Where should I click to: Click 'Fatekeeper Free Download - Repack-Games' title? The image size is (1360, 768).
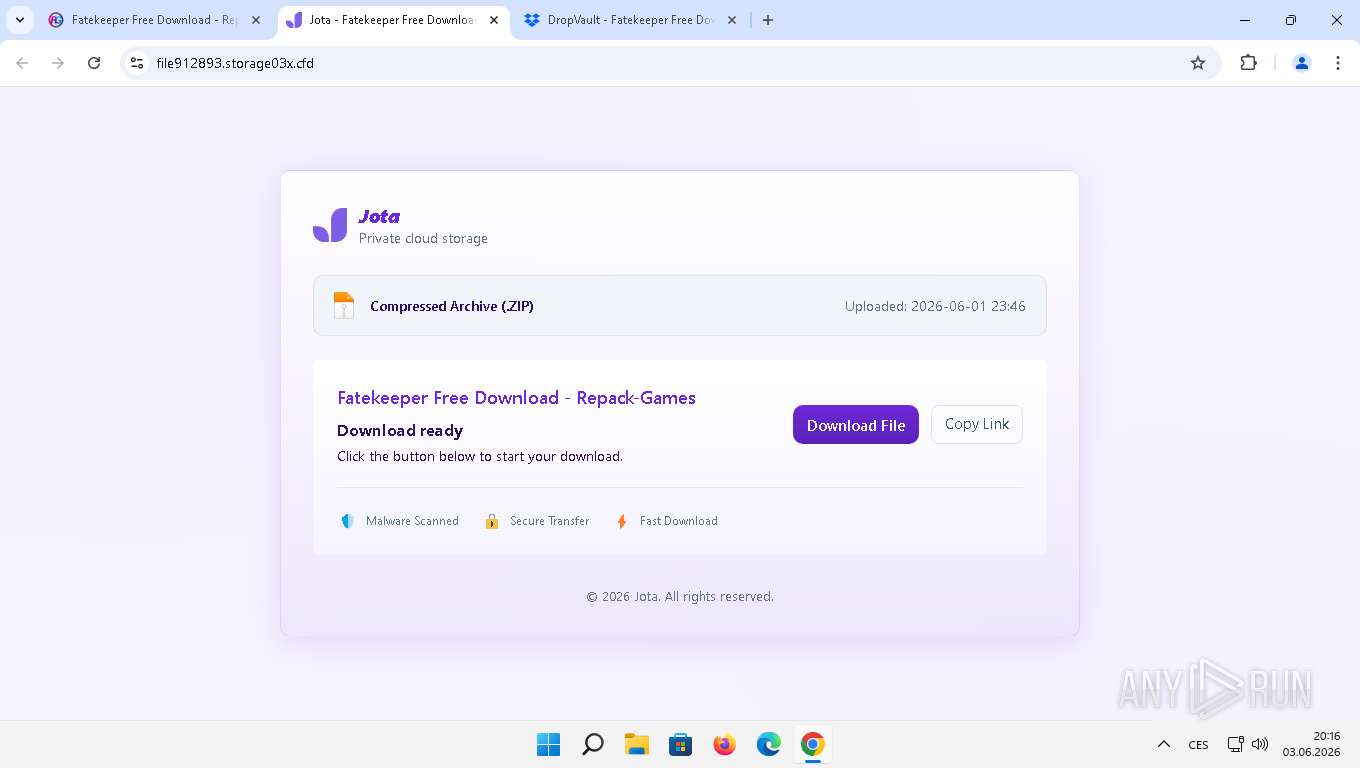tap(516, 398)
